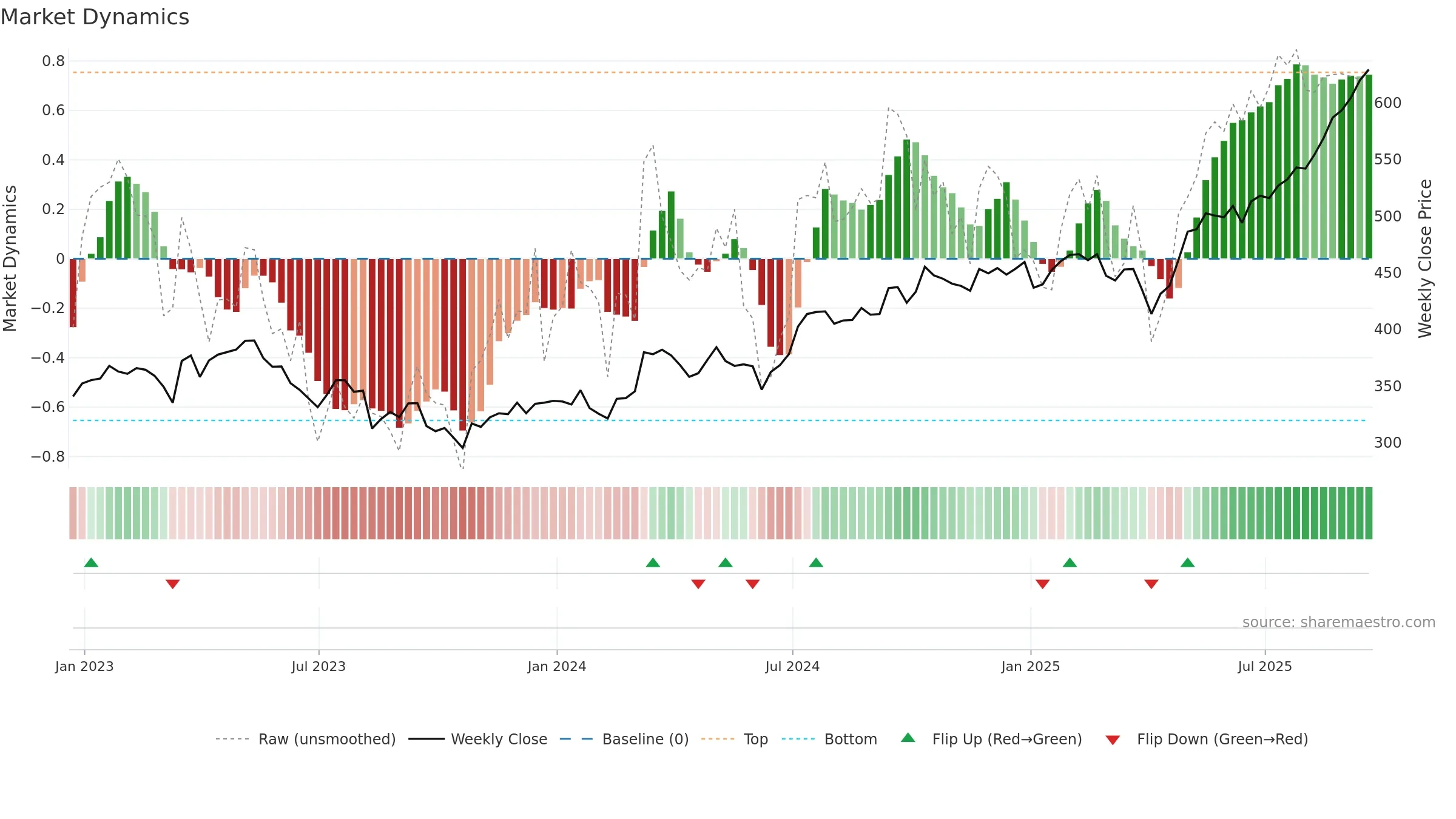Click the 300 right axis price label

1387,442
